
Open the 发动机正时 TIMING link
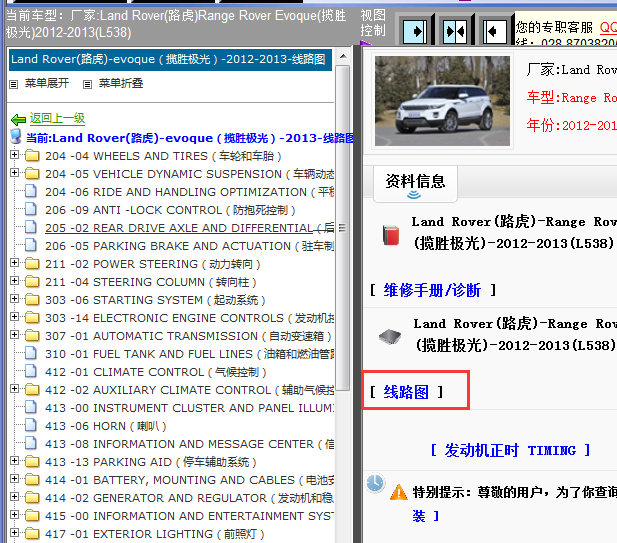tap(510, 450)
